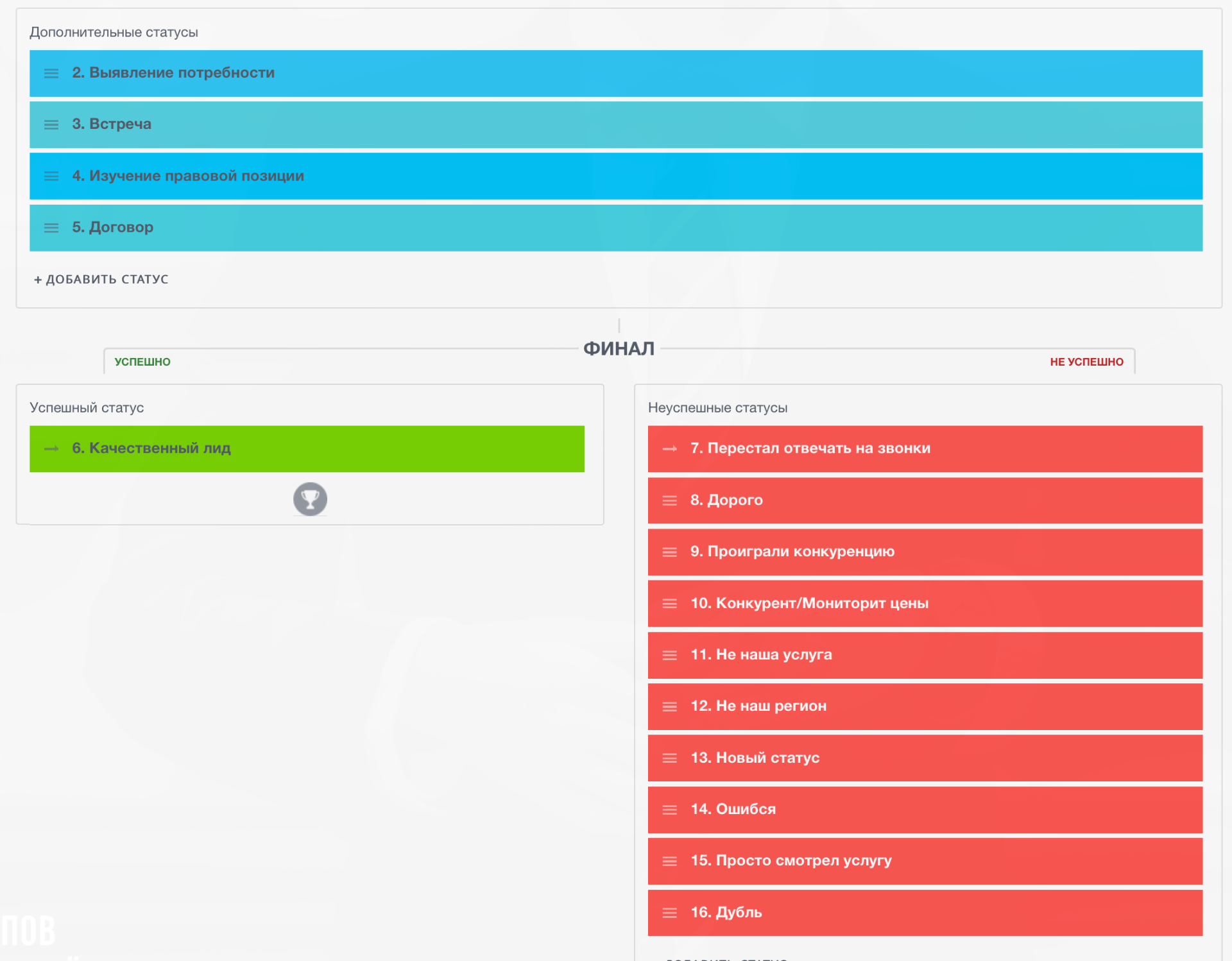
Task: Click drag handle icon next to Договор
Action: [x=51, y=228]
